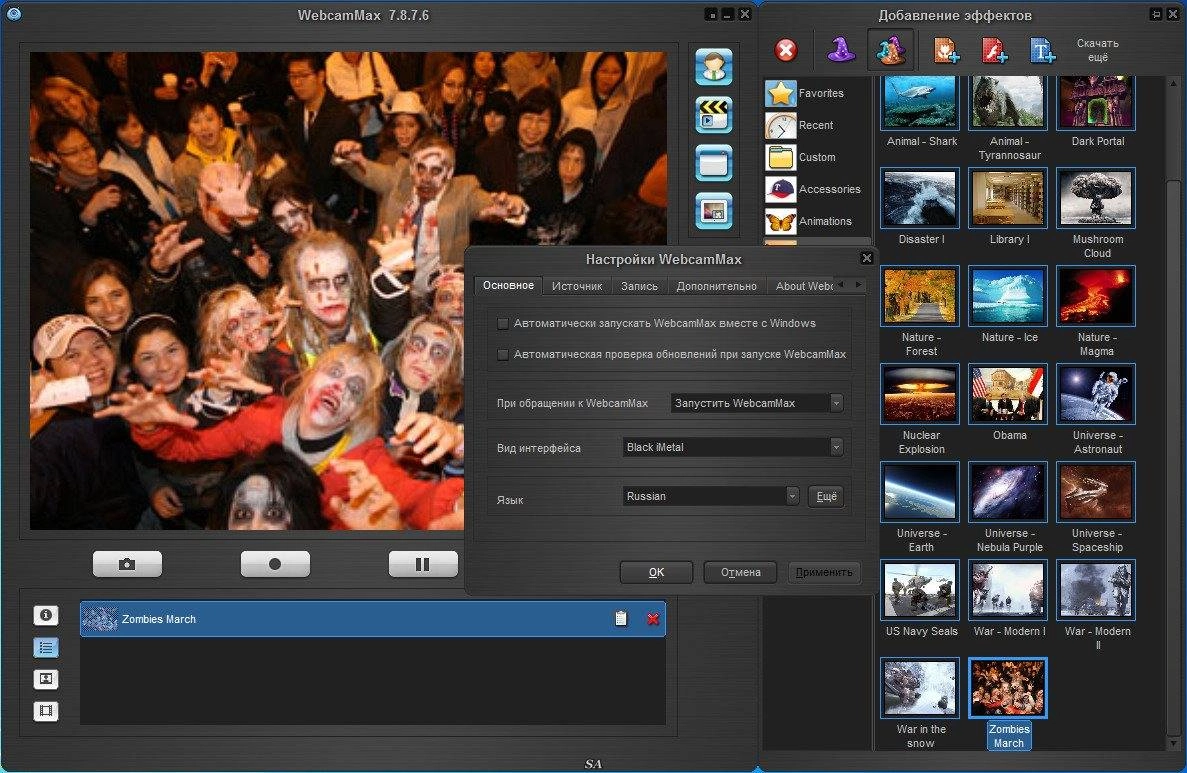This screenshot has height=773, width=1187.
Task: Select the Zombies March row in the effects list
Action: coord(372,619)
